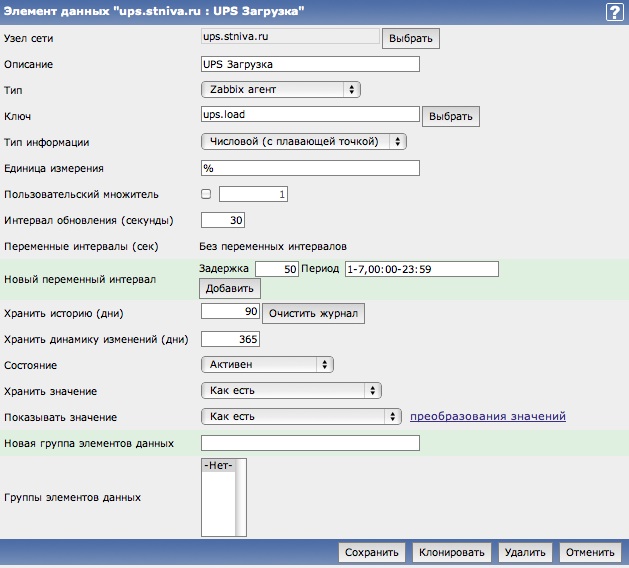This screenshot has width=629, height=568.
Task: Expand the Хранить значение dropdown
Action: pyautogui.click(x=291, y=391)
